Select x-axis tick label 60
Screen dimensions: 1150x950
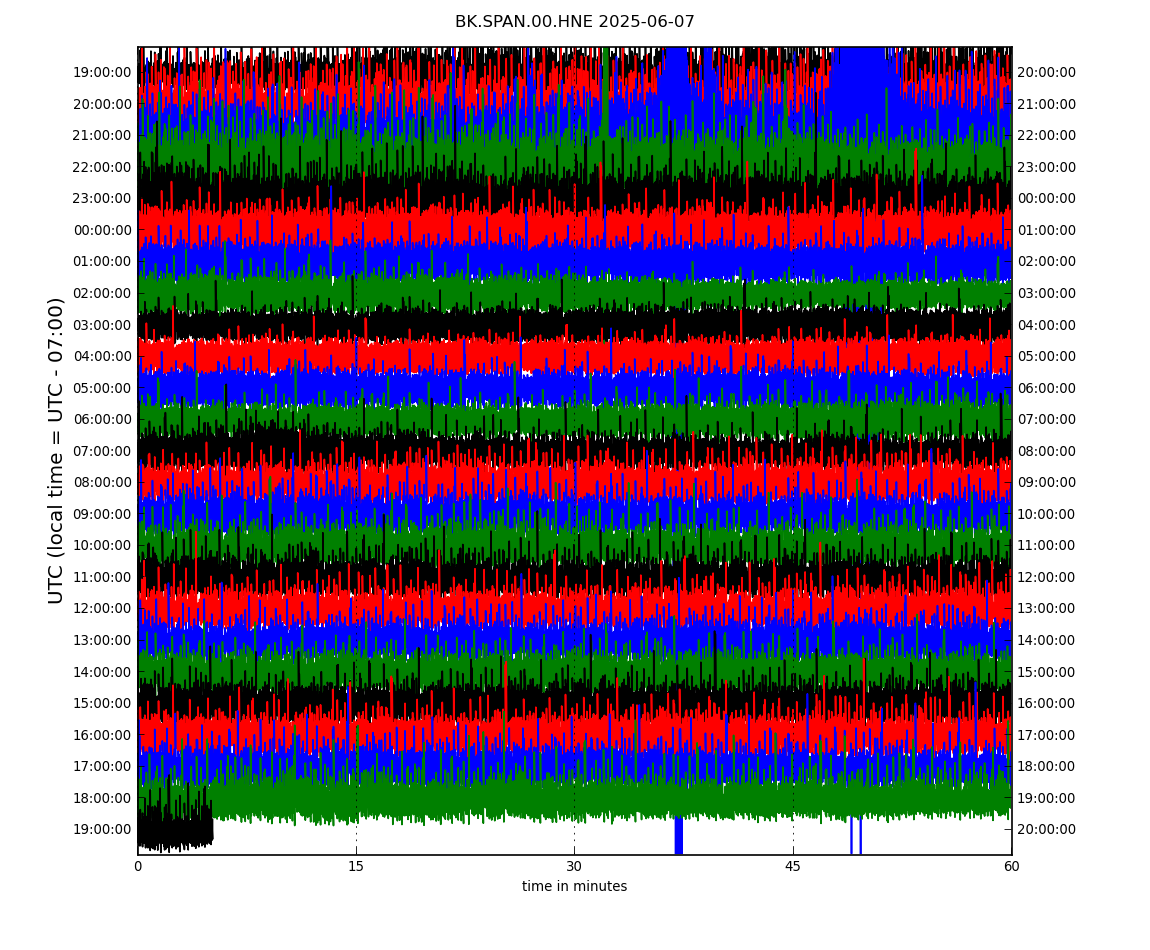(1011, 866)
